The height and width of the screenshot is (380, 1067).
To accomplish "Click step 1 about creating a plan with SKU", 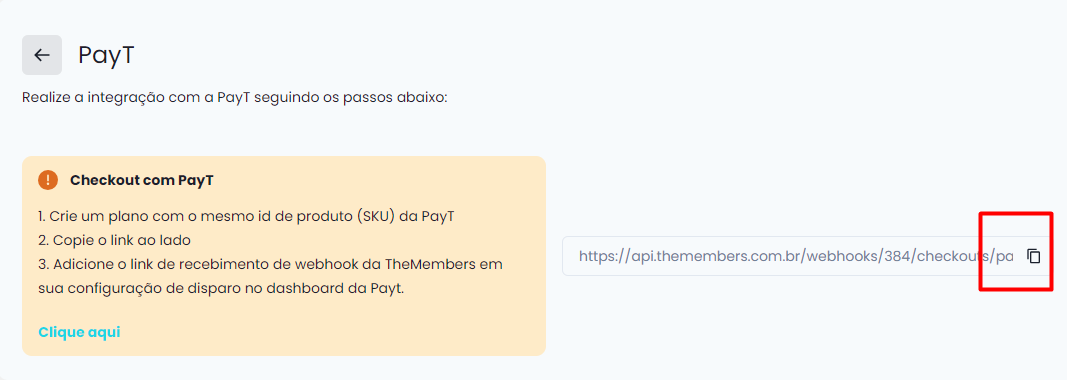I will 246,217.
